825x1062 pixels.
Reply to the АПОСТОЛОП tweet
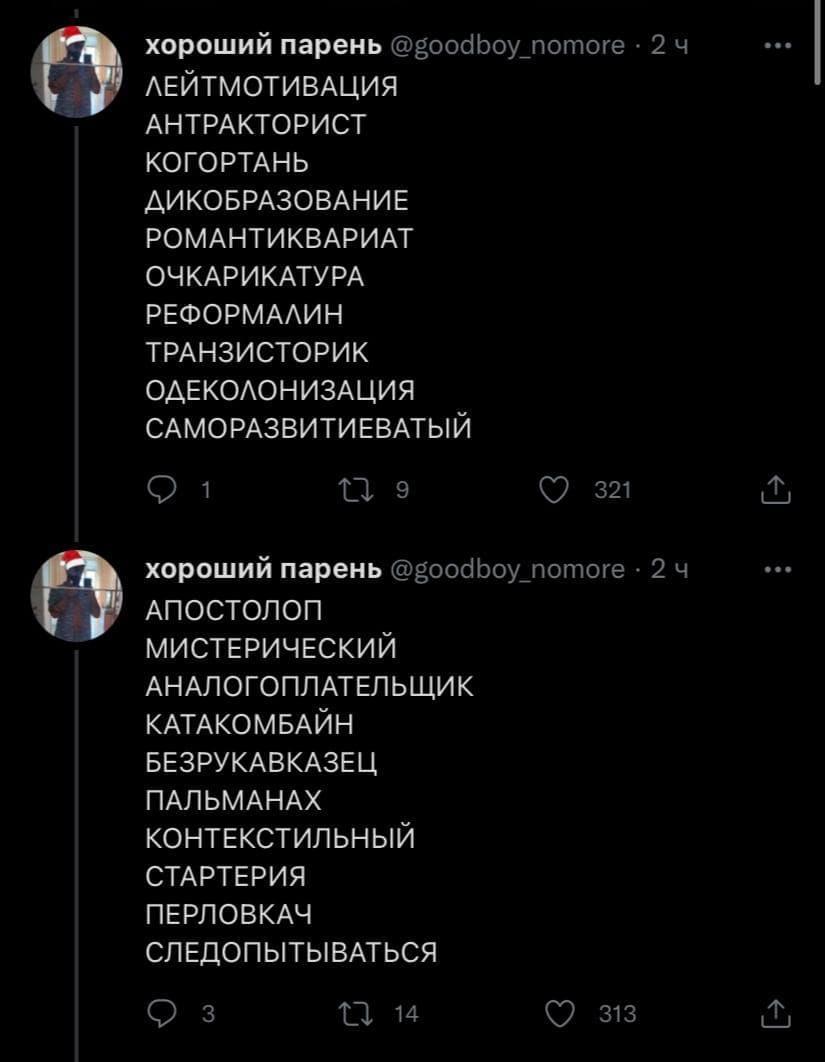point(162,1013)
